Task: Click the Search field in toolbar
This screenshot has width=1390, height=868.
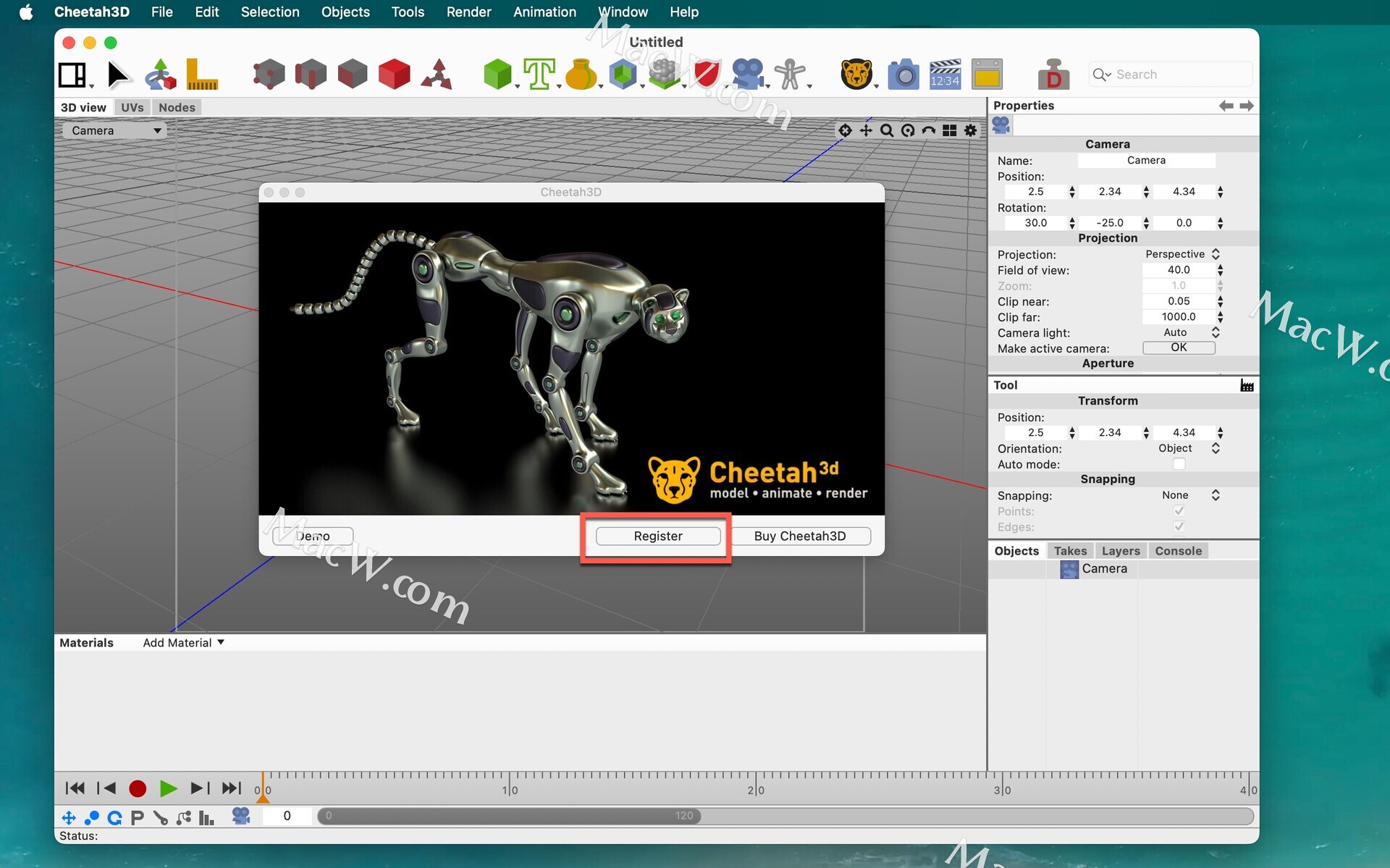Action: [1171, 75]
